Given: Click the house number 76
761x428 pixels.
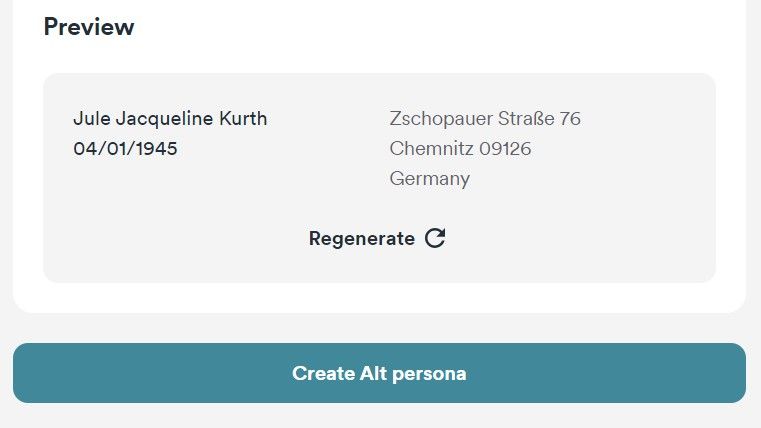Looking at the screenshot, I should pyautogui.click(x=570, y=119).
